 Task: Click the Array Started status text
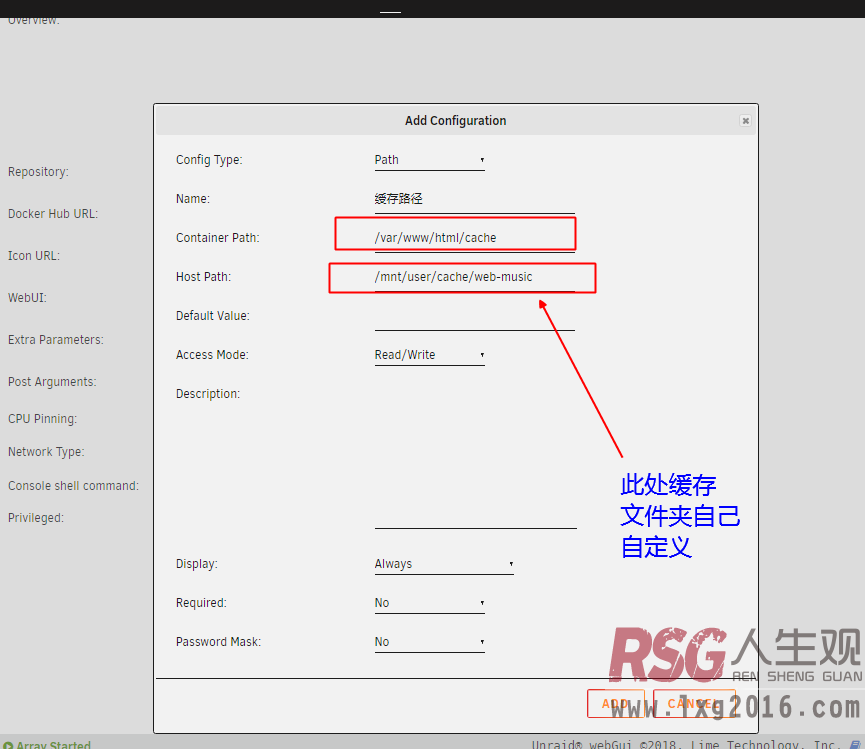[54, 745]
